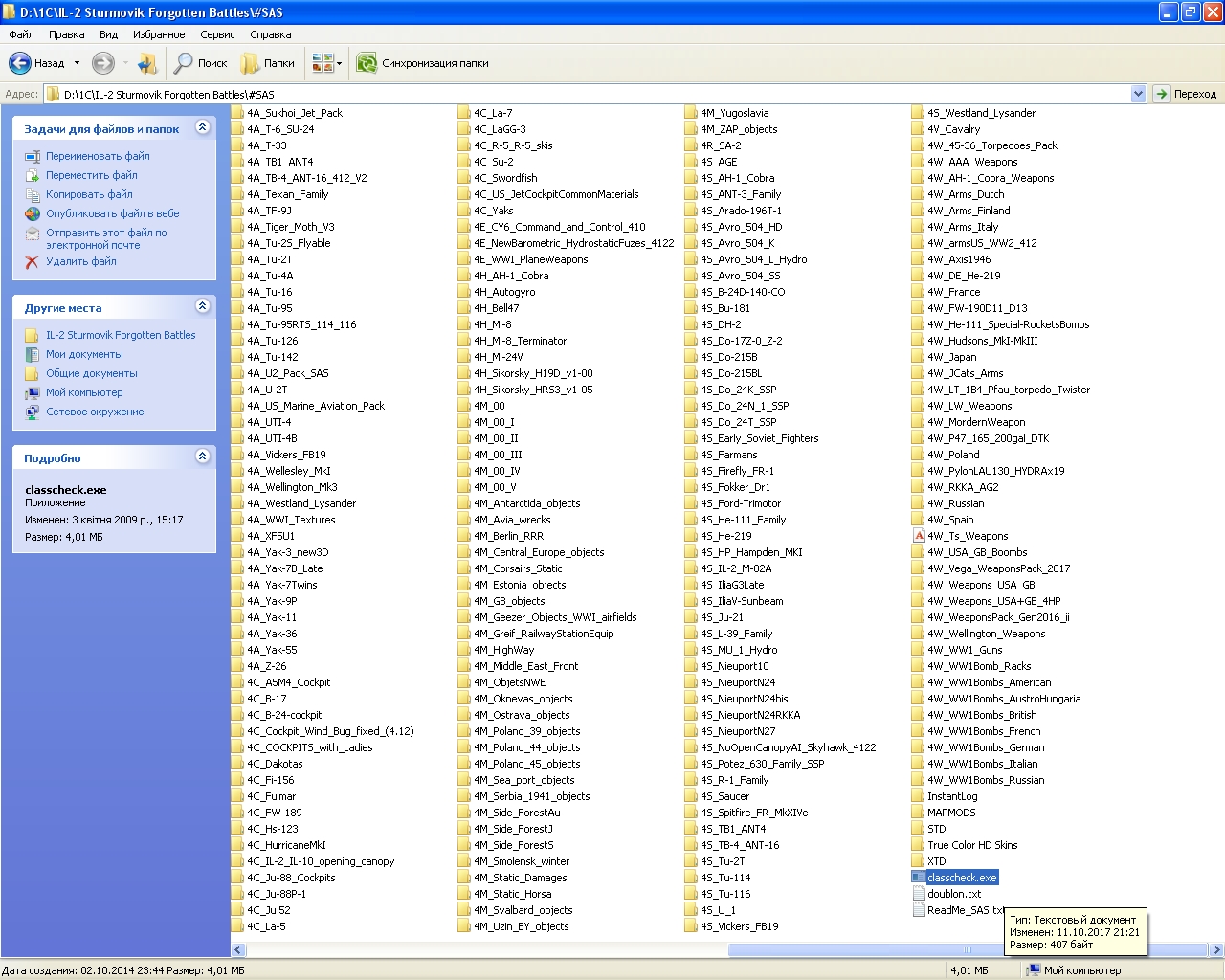1225x980 pixels.
Task: Toggle the Папки folders pane button
Action: [267, 63]
